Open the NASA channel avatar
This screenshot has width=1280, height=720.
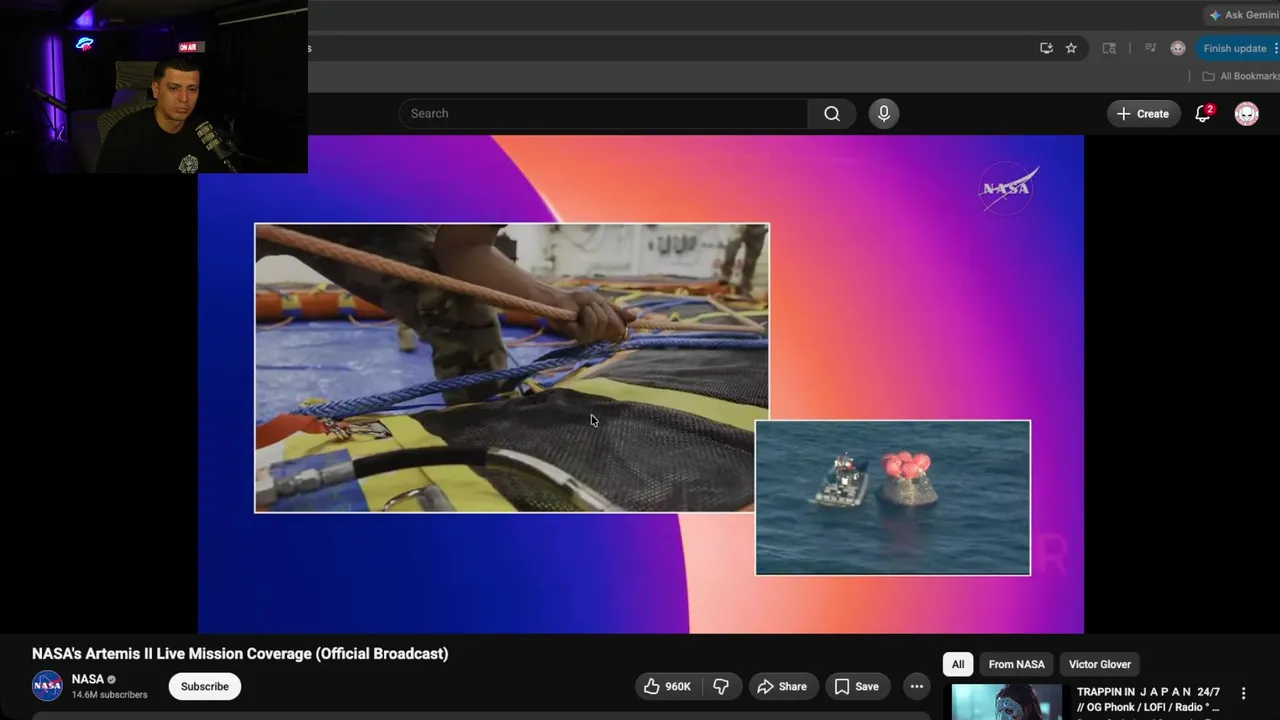point(47,686)
